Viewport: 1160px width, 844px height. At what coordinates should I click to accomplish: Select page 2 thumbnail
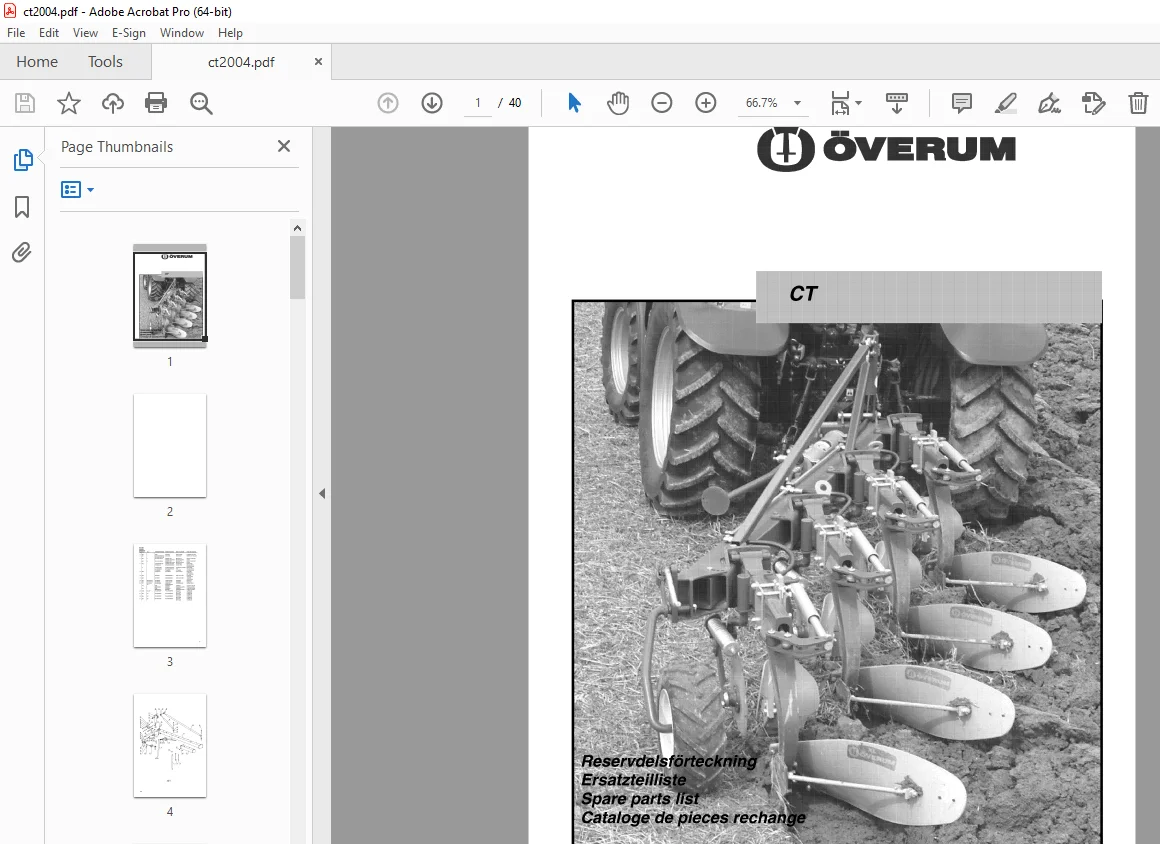click(x=170, y=445)
